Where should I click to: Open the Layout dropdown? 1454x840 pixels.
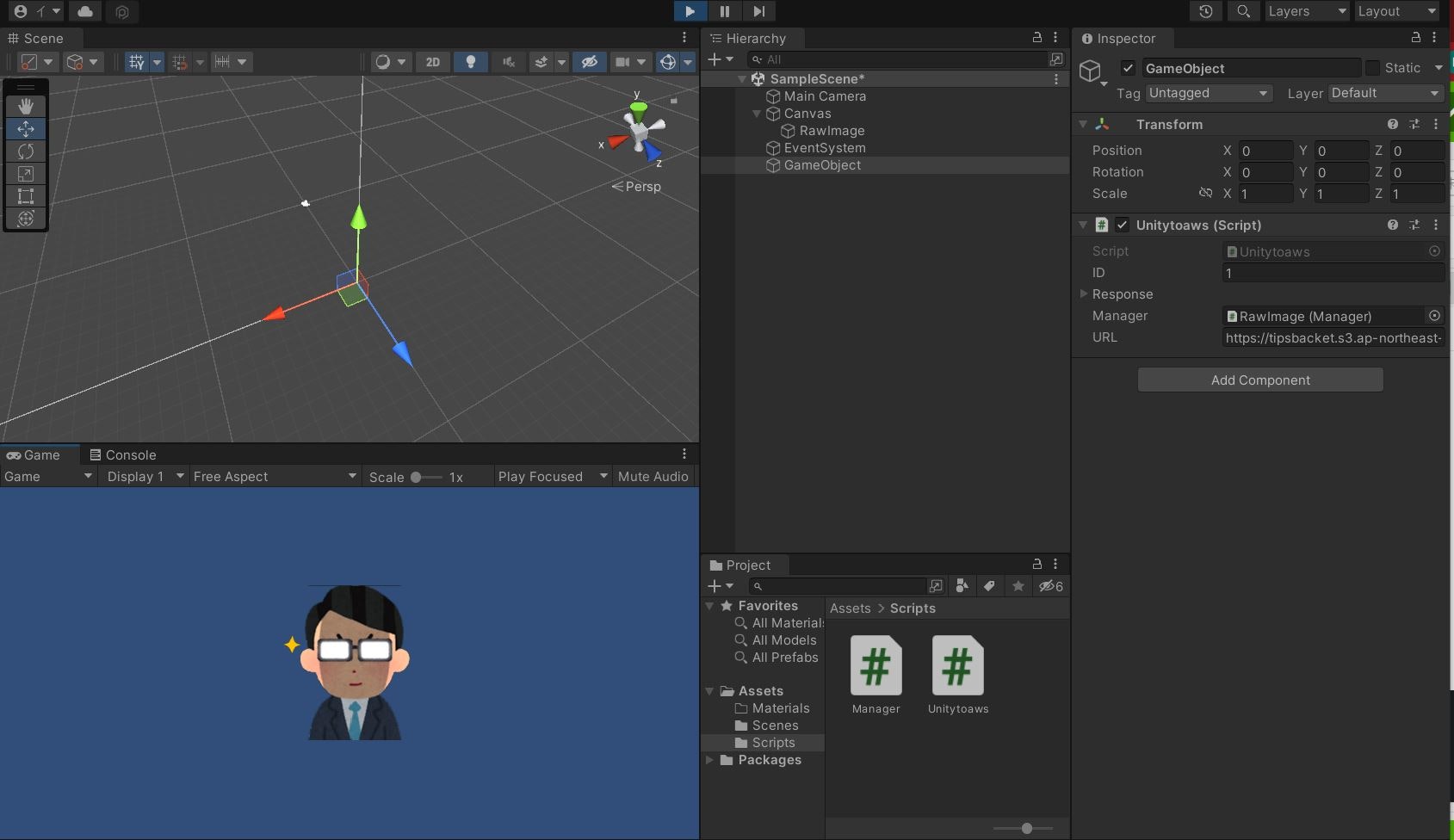click(1397, 11)
